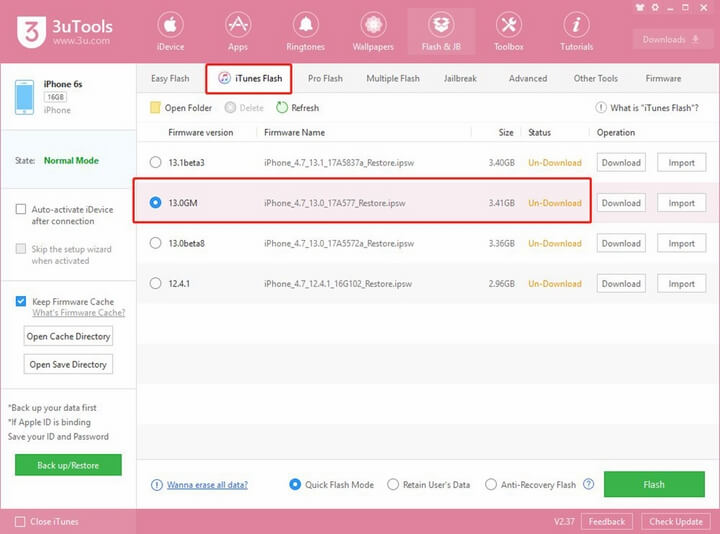This screenshot has height=534, width=720.
Task: Switch to Easy Flash tab
Action: pyautogui.click(x=170, y=79)
